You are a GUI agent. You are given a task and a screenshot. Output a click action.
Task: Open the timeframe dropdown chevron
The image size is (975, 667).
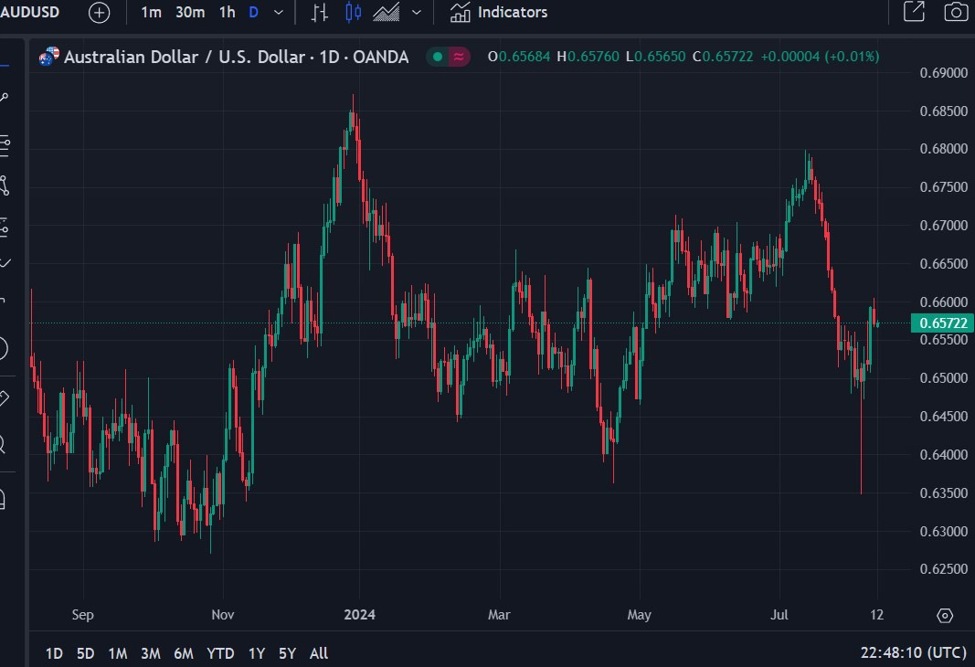(277, 13)
